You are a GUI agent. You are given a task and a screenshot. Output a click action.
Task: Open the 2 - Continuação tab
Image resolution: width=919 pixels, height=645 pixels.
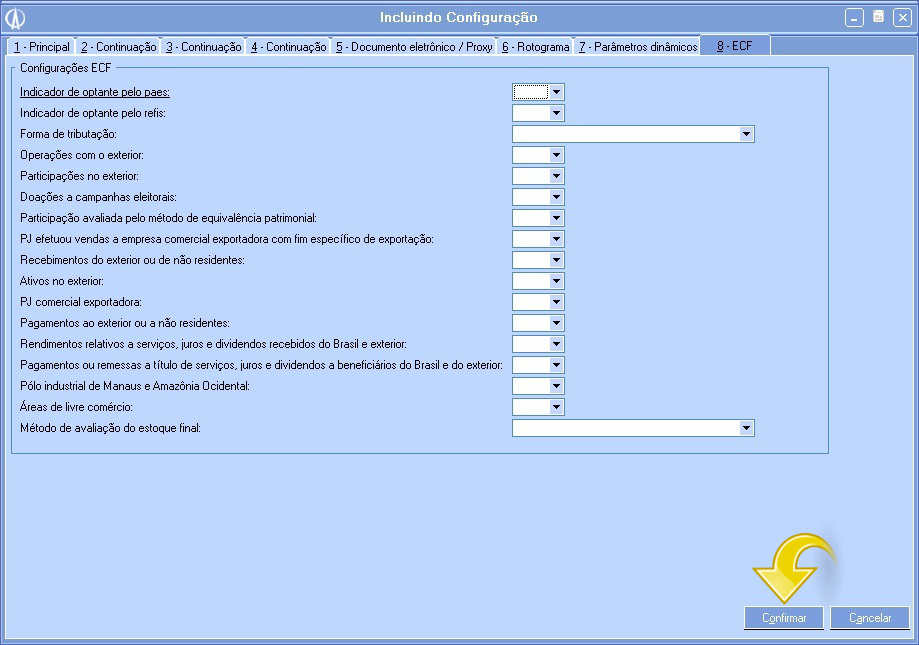tap(118, 47)
